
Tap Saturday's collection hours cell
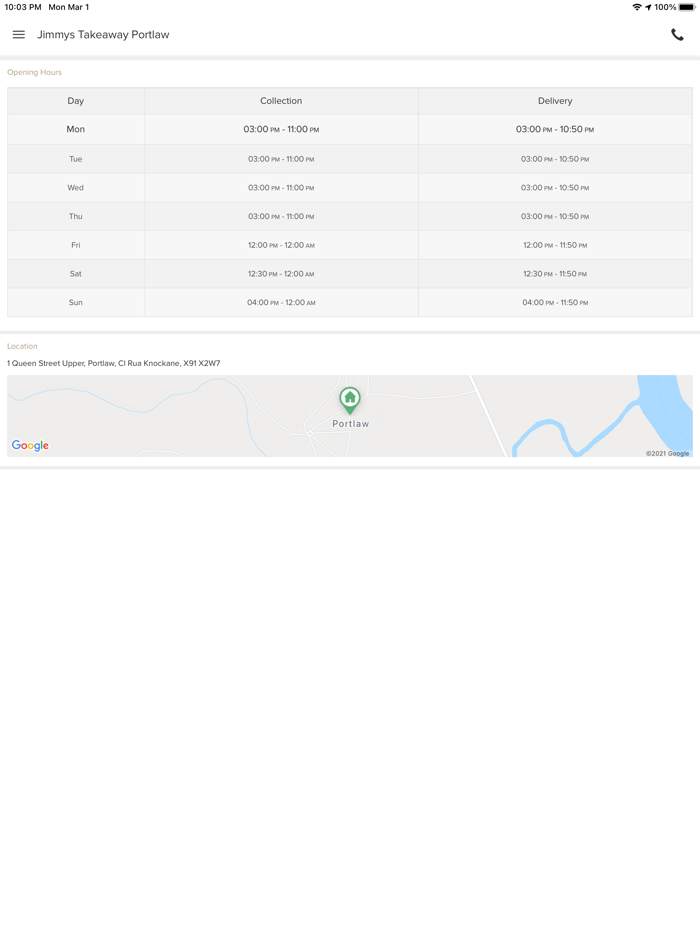(281, 274)
